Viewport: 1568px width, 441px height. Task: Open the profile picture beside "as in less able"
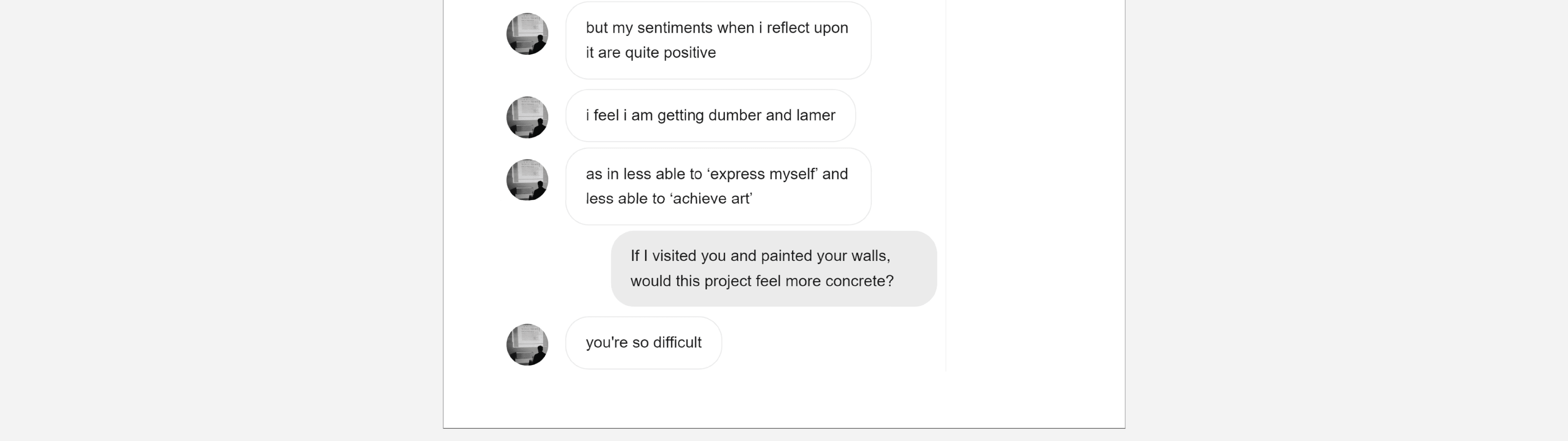click(x=527, y=180)
